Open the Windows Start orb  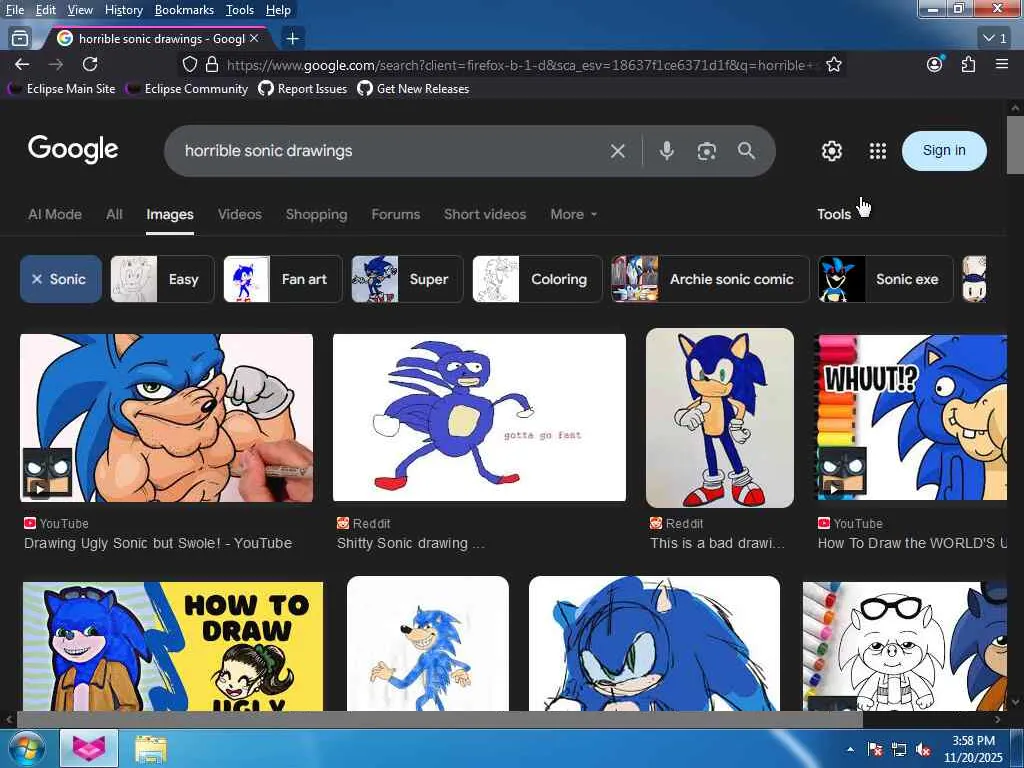point(27,748)
